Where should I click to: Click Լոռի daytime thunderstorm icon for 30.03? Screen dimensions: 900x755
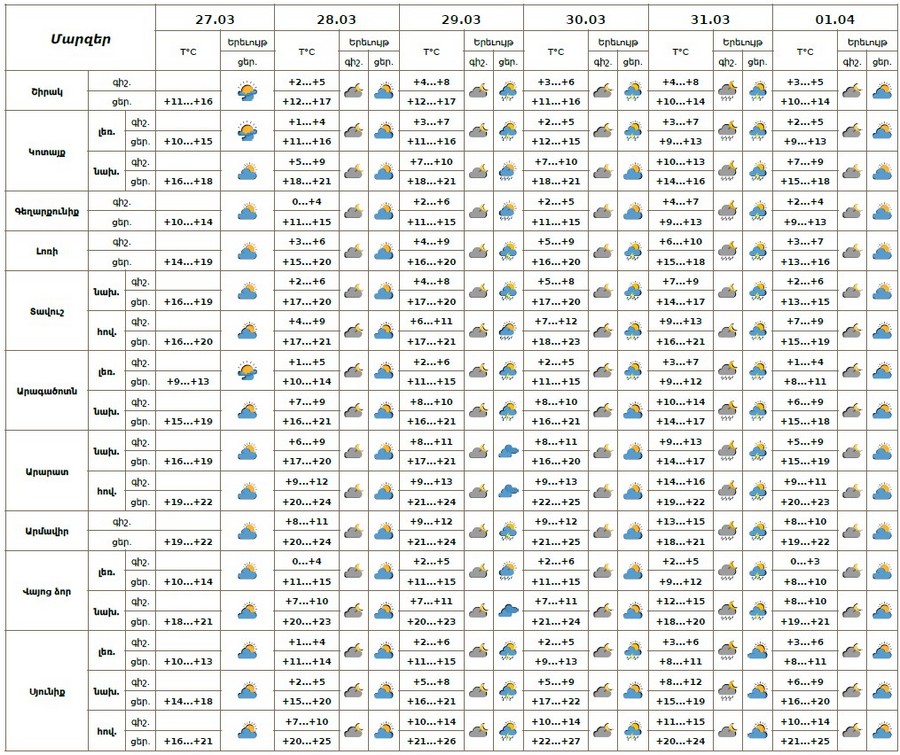[633, 251]
